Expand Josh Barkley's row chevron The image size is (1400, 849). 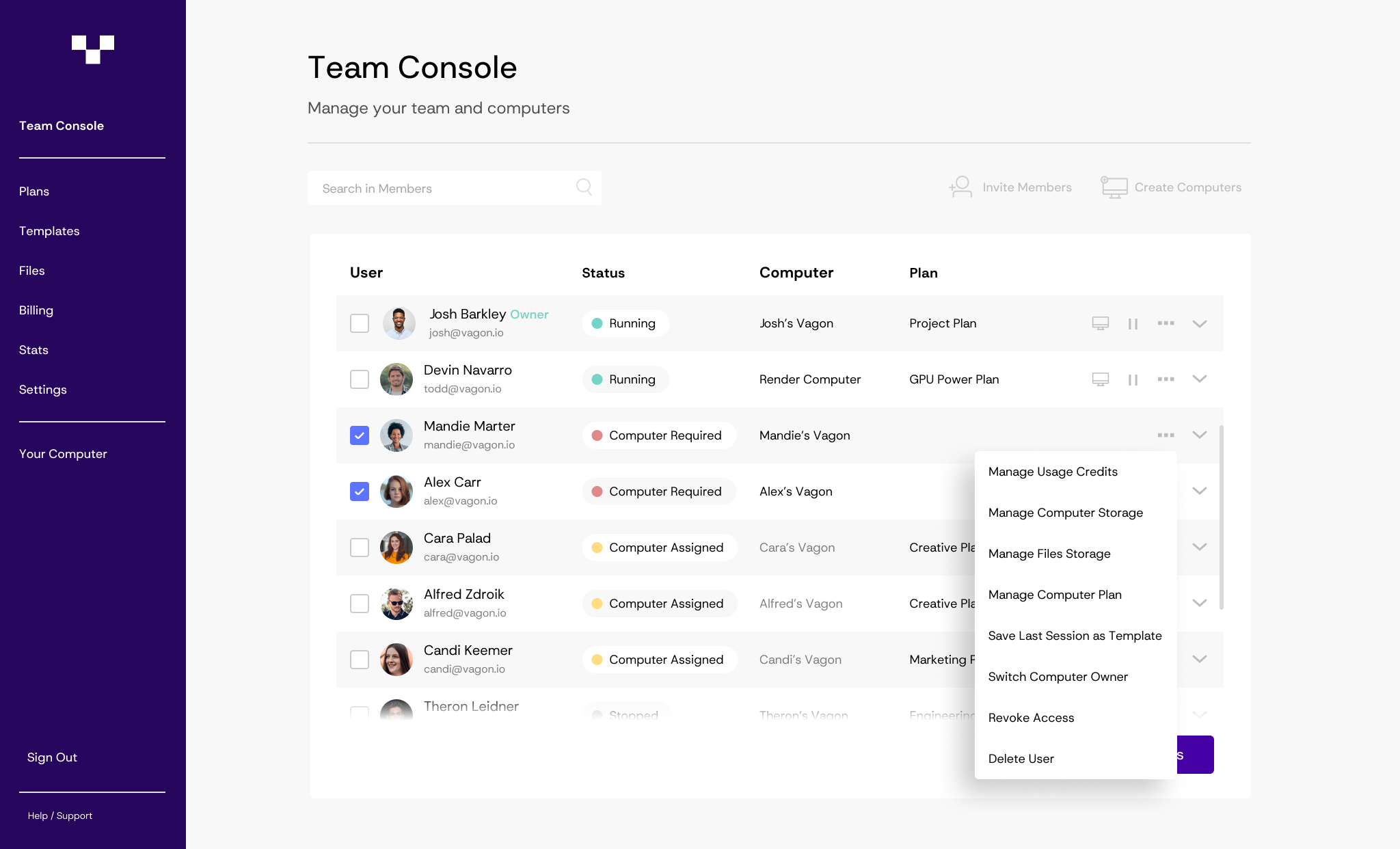click(1199, 324)
